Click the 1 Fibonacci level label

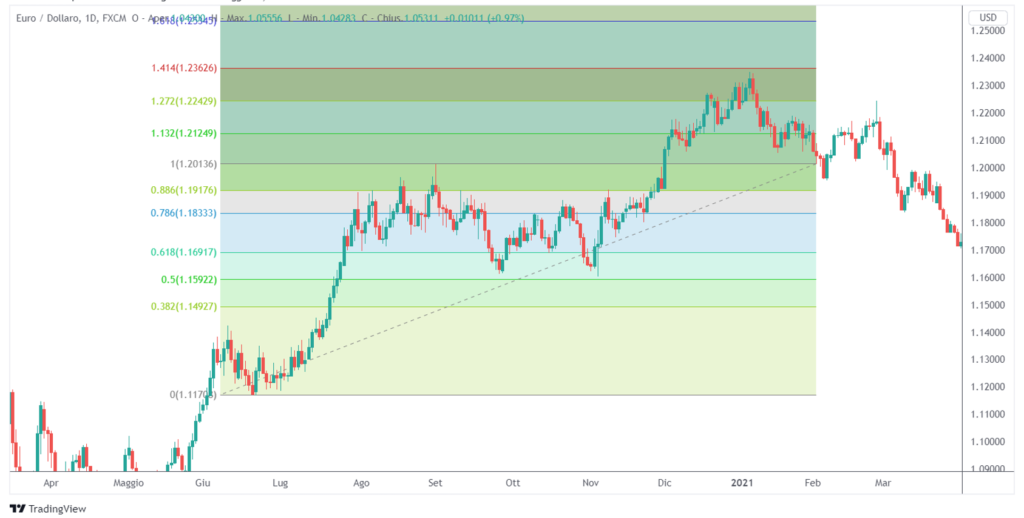[193, 164]
